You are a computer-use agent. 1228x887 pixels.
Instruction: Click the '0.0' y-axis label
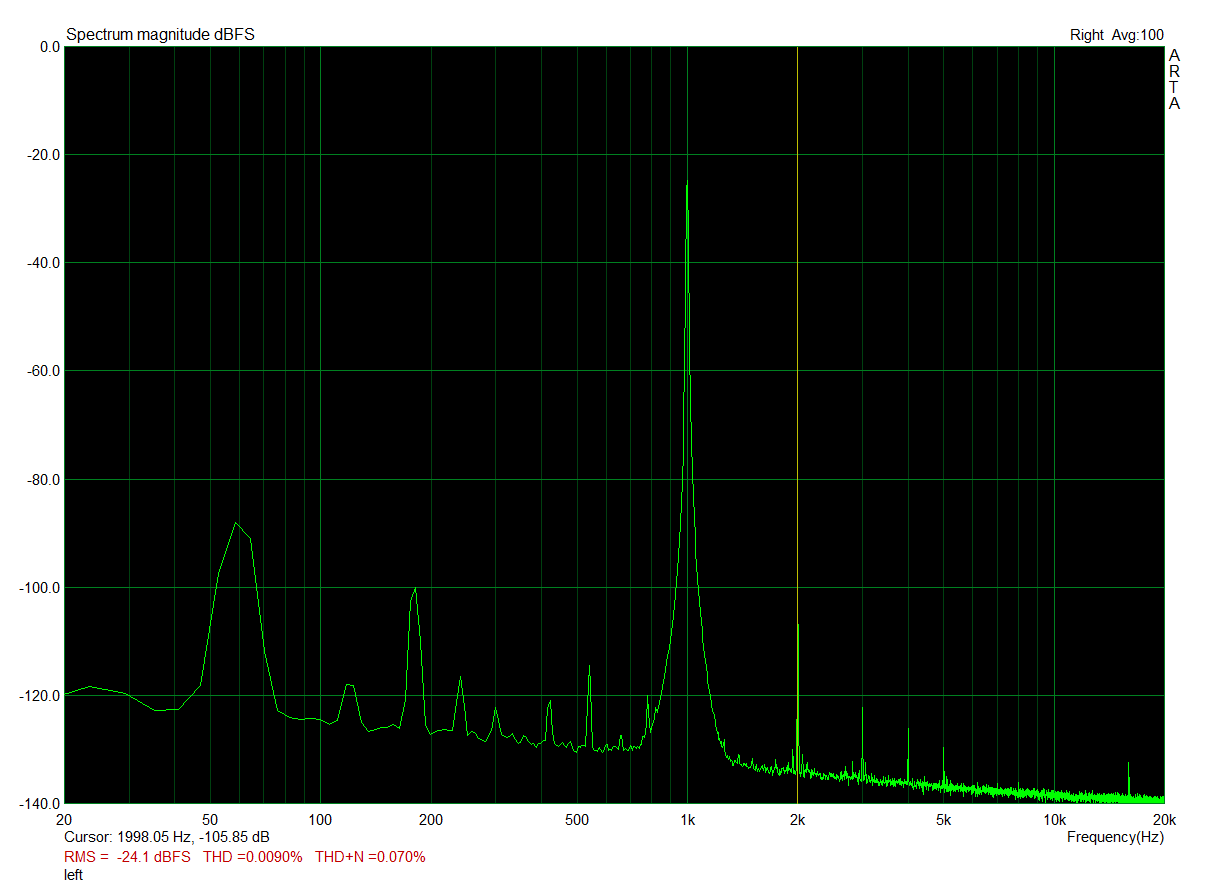49,47
